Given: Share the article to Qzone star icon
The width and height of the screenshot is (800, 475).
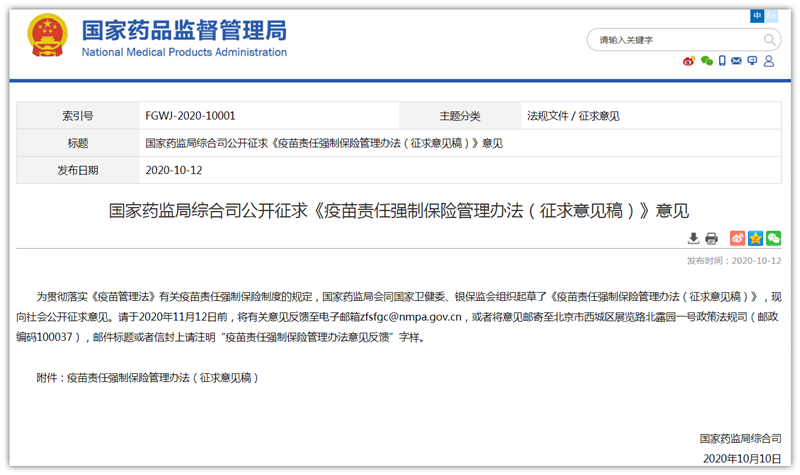Looking at the screenshot, I should click(756, 238).
